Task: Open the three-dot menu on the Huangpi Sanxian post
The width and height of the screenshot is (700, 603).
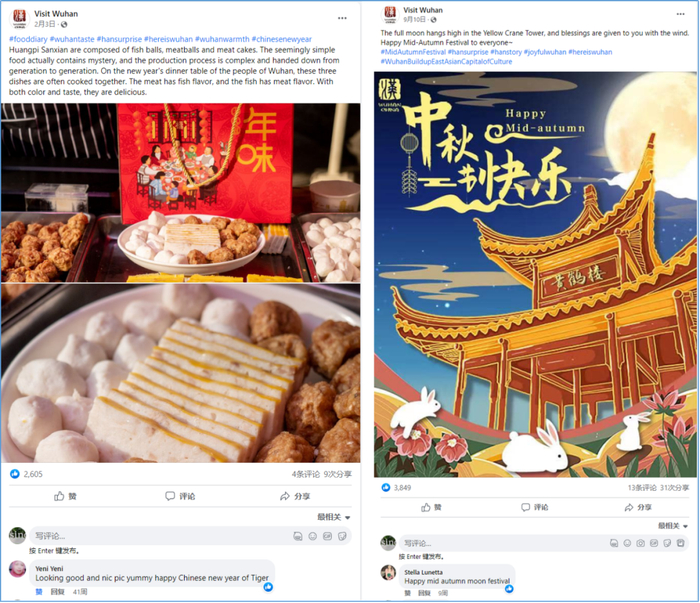Action: (342, 18)
